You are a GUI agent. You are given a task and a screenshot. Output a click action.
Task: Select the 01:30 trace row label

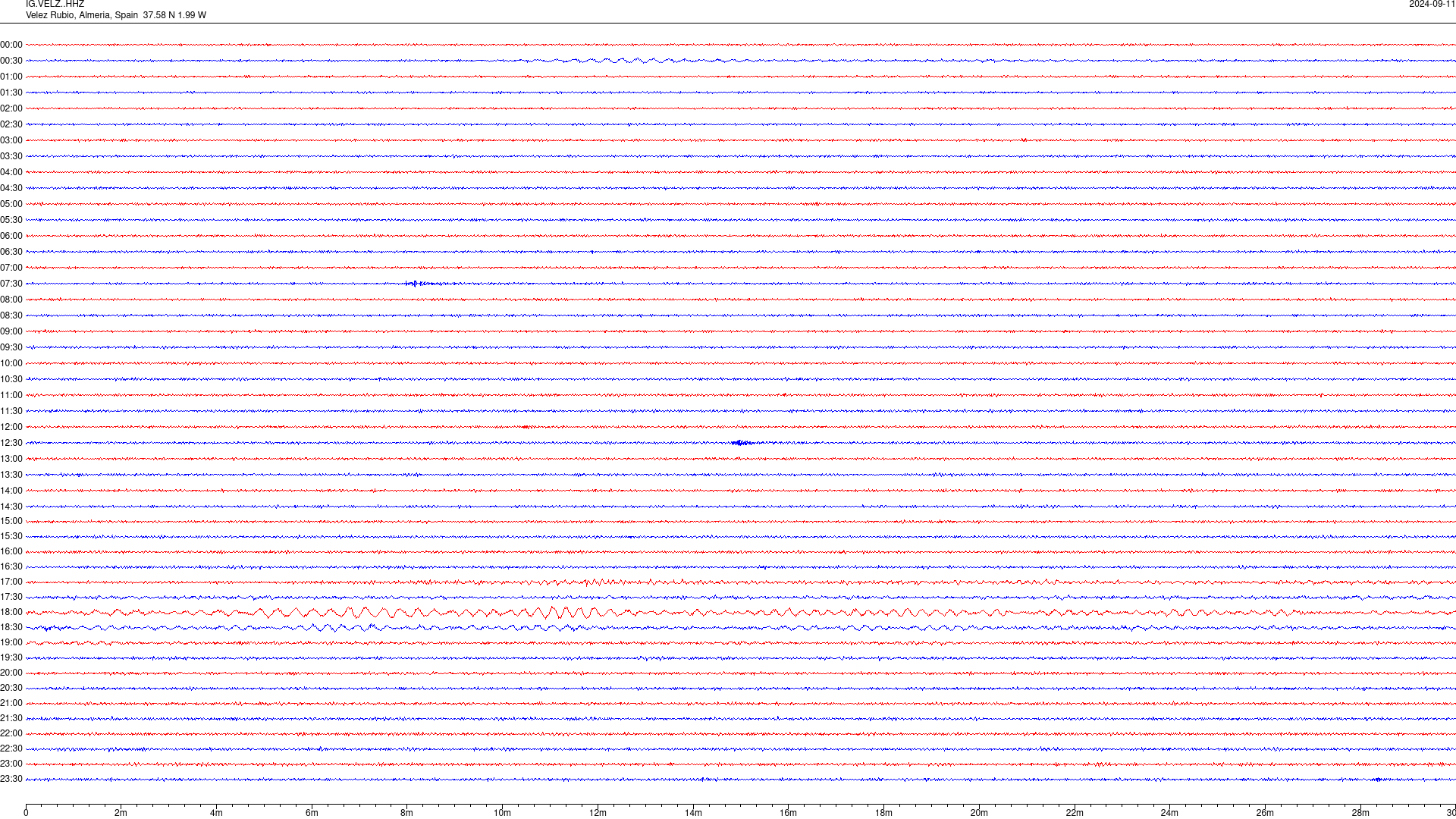pyautogui.click(x=11, y=93)
